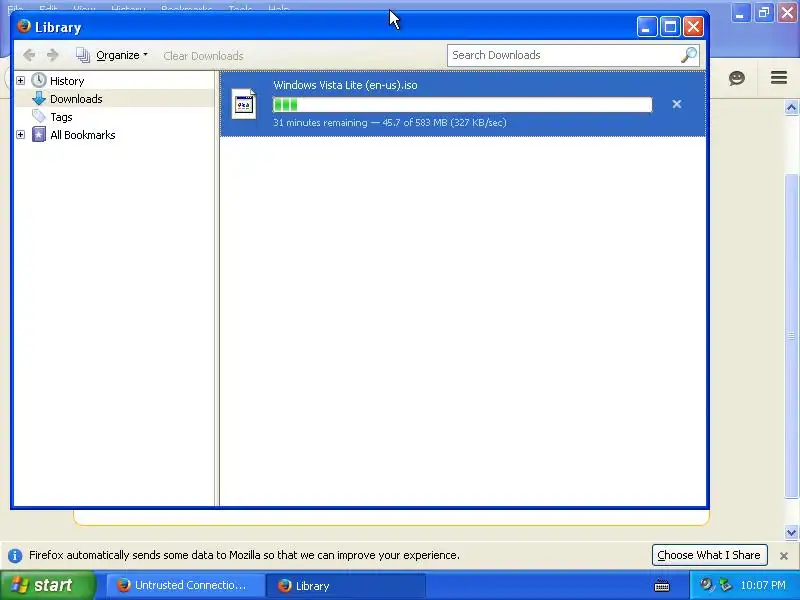Select History in the sidebar
This screenshot has height=600, width=800.
click(x=67, y=81)
